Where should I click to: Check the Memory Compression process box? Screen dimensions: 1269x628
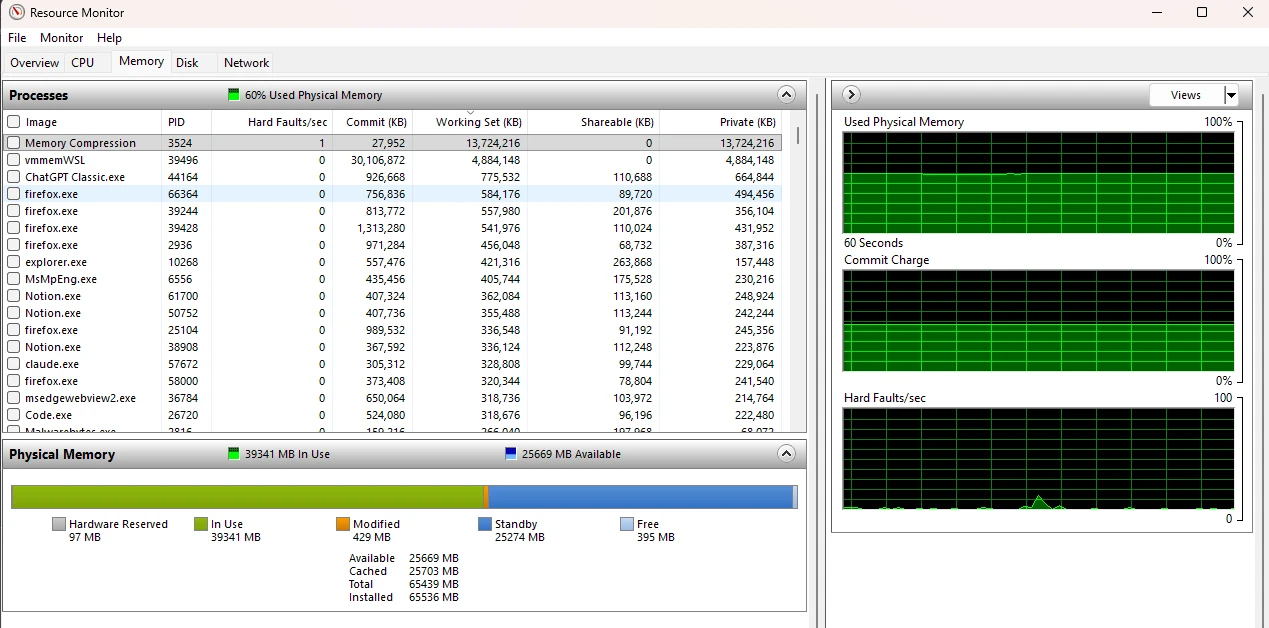14,143
